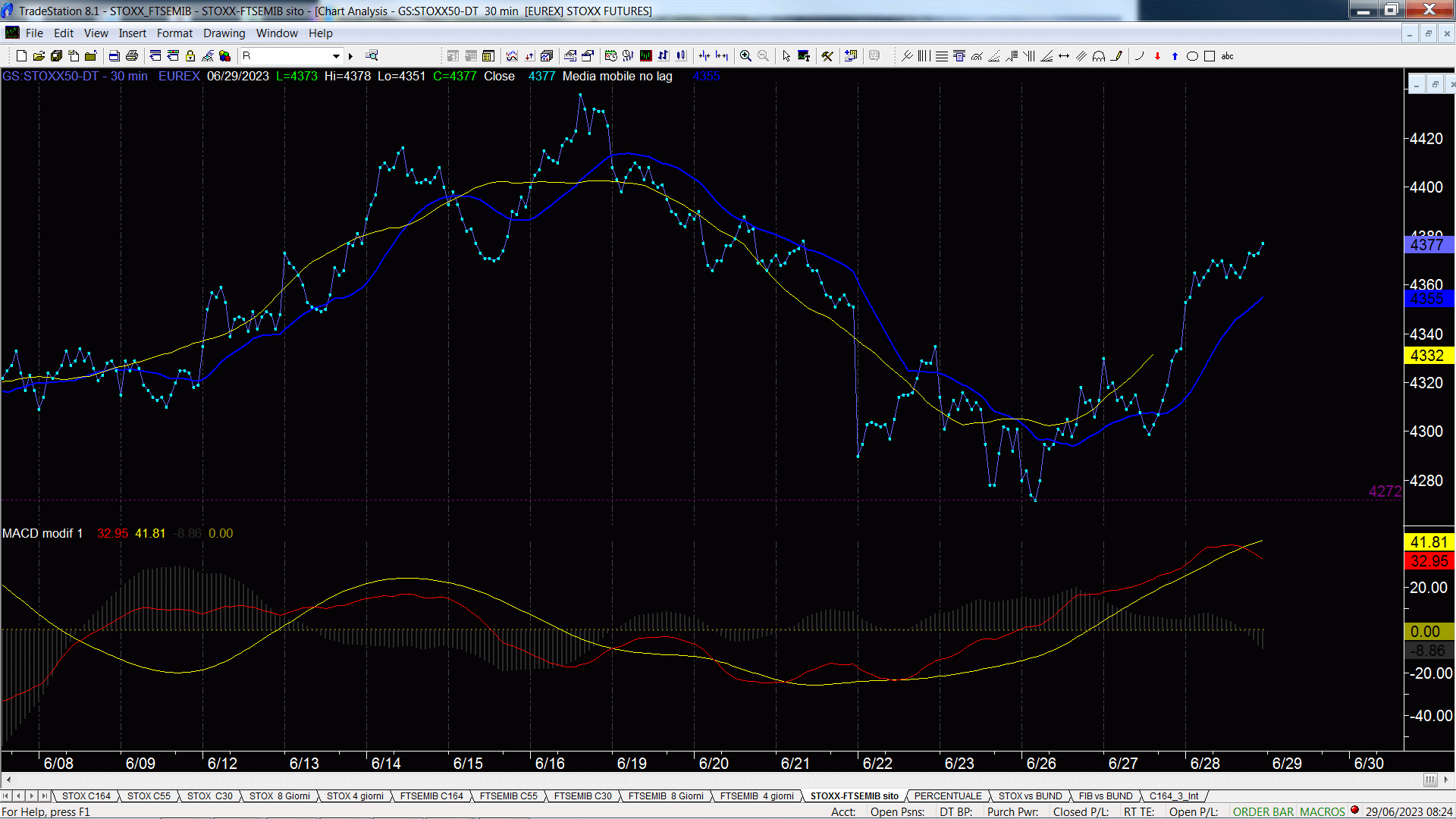Open the Edit menu
1456x819 pixels.
pyautogui.click(x=64, y=33)
